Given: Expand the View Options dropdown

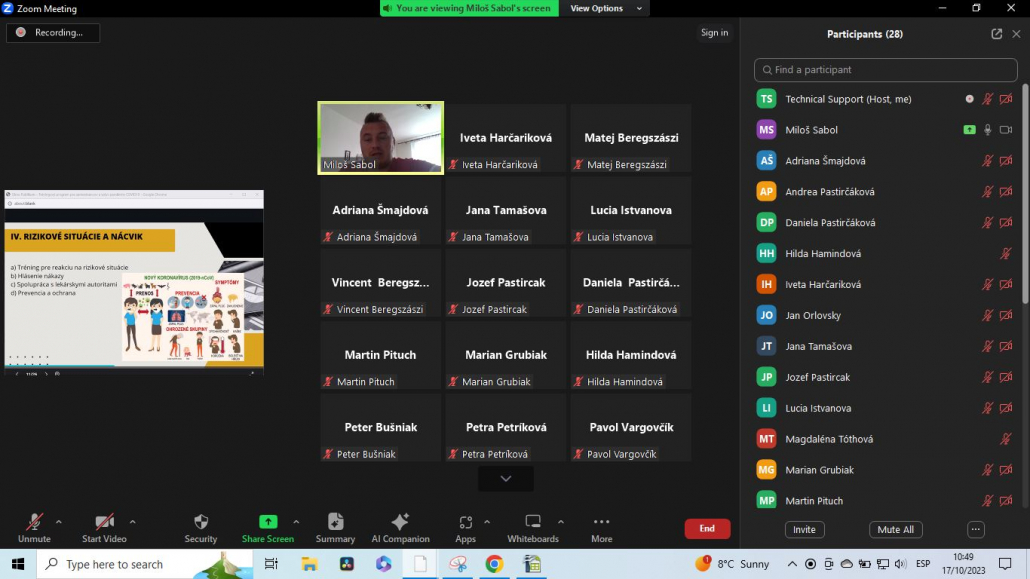Looking at the screenshot, I should (596, 8).
